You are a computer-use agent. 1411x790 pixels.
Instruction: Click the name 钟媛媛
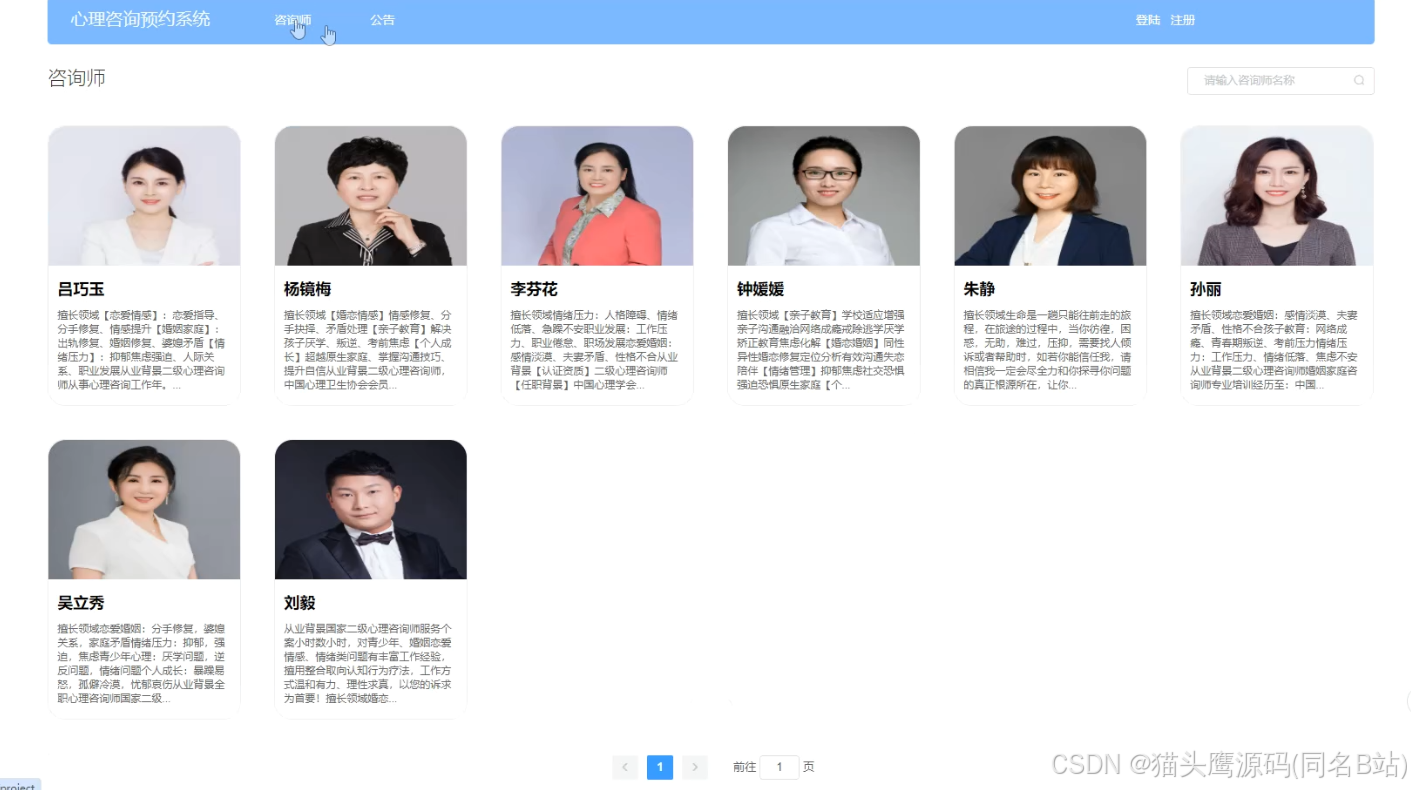760,289
